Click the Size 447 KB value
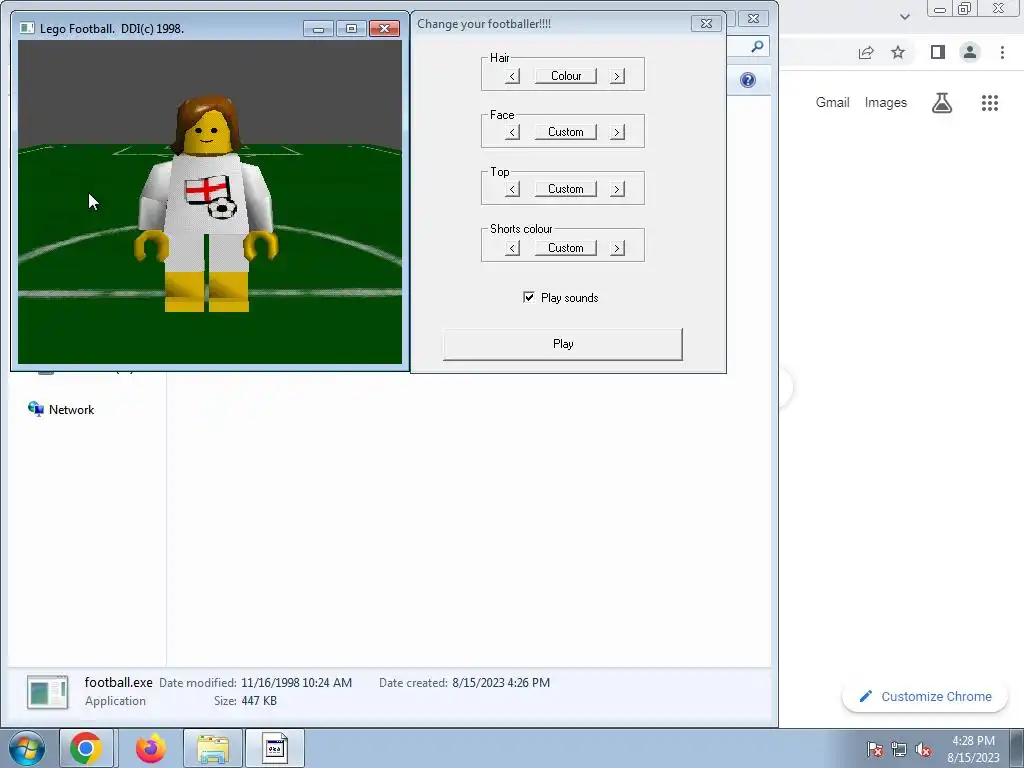The width and height of the screenshot is (1024, 768). point(259,701)
